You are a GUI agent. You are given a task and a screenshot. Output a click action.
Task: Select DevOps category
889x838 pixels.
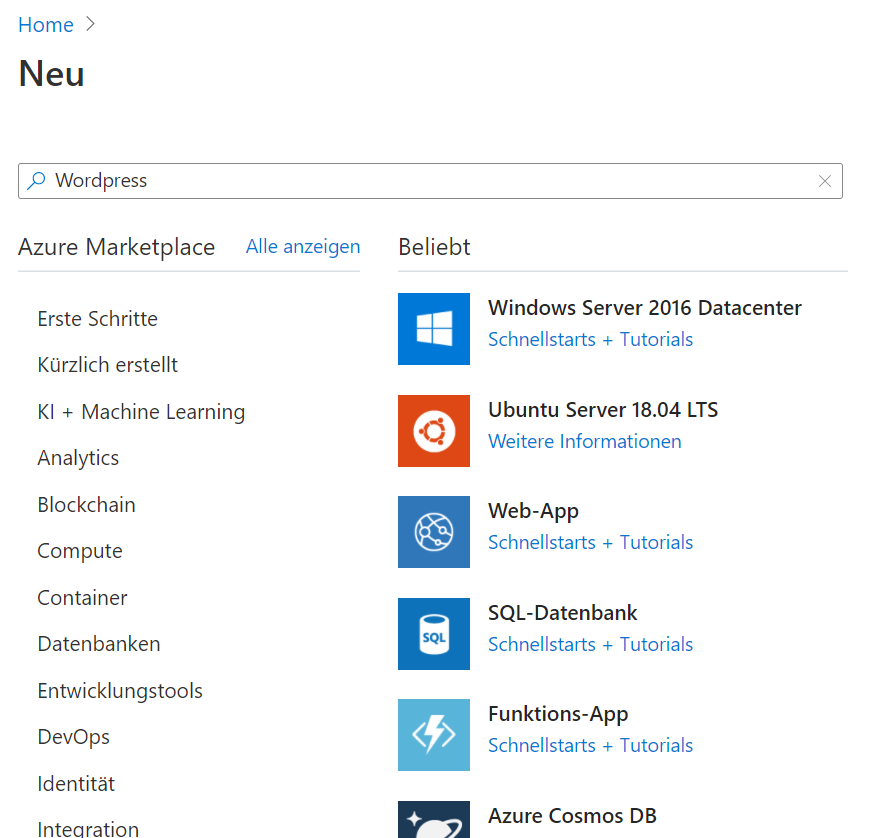(x=74, y=737)
